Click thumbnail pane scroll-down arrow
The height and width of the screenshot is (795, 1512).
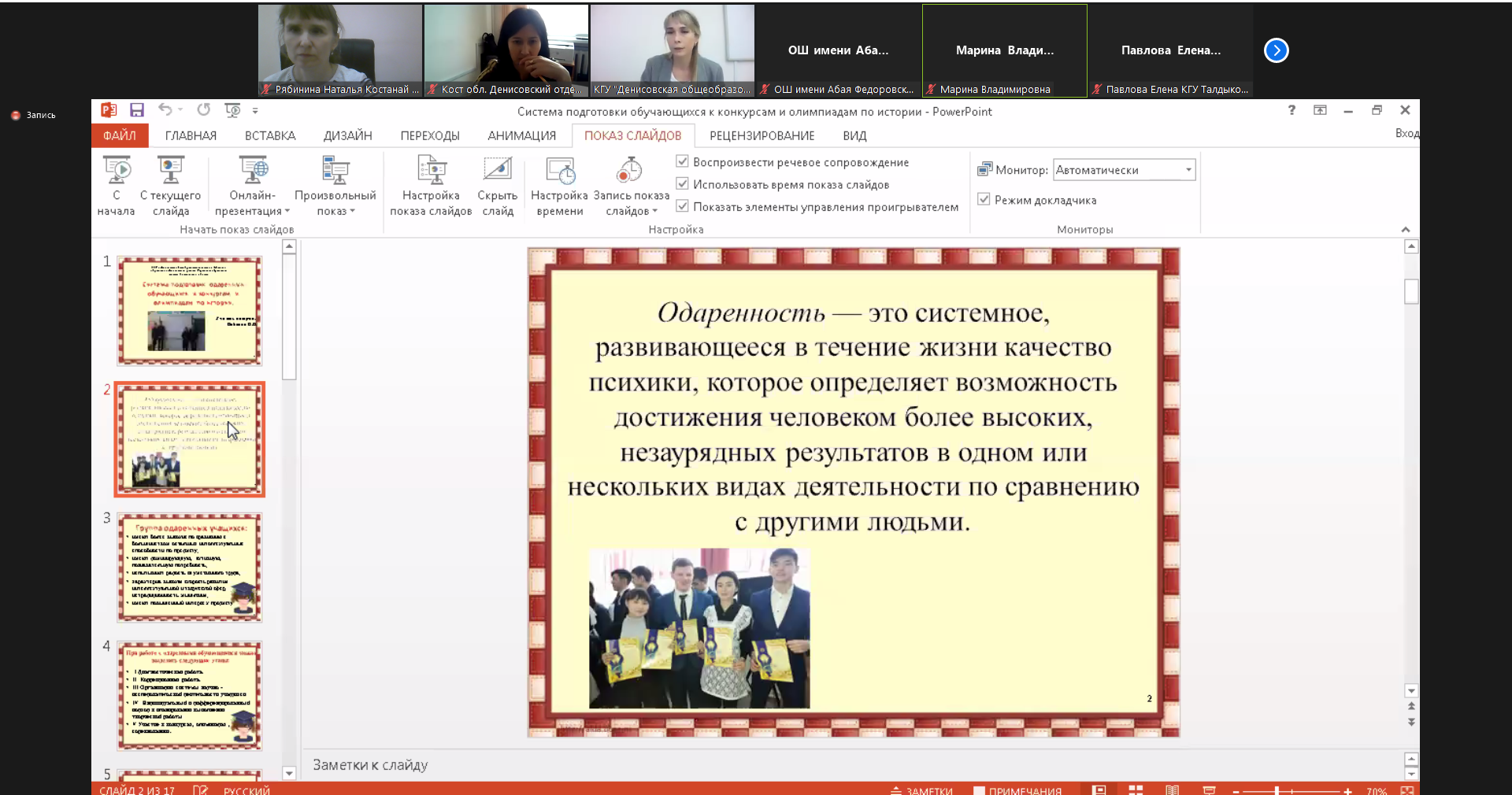pyautogui.click(x=289, y=773)
